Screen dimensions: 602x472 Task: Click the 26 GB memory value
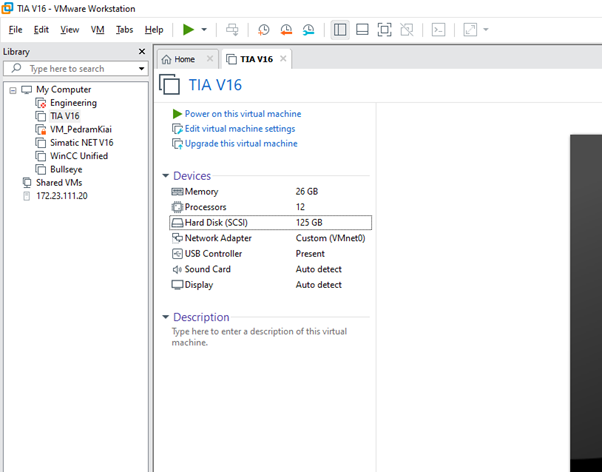(307, 192)
